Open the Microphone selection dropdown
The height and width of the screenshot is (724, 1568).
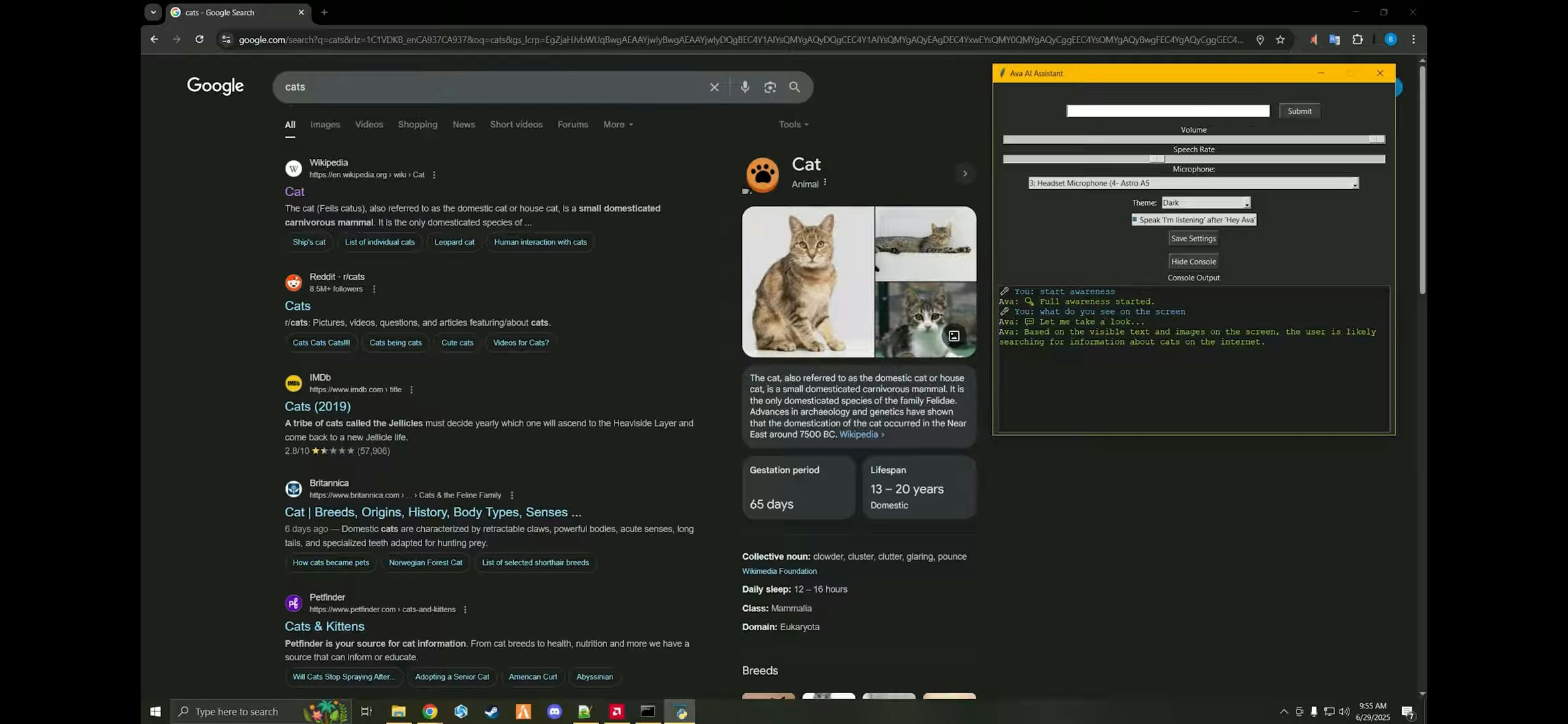coord(1352,182)
